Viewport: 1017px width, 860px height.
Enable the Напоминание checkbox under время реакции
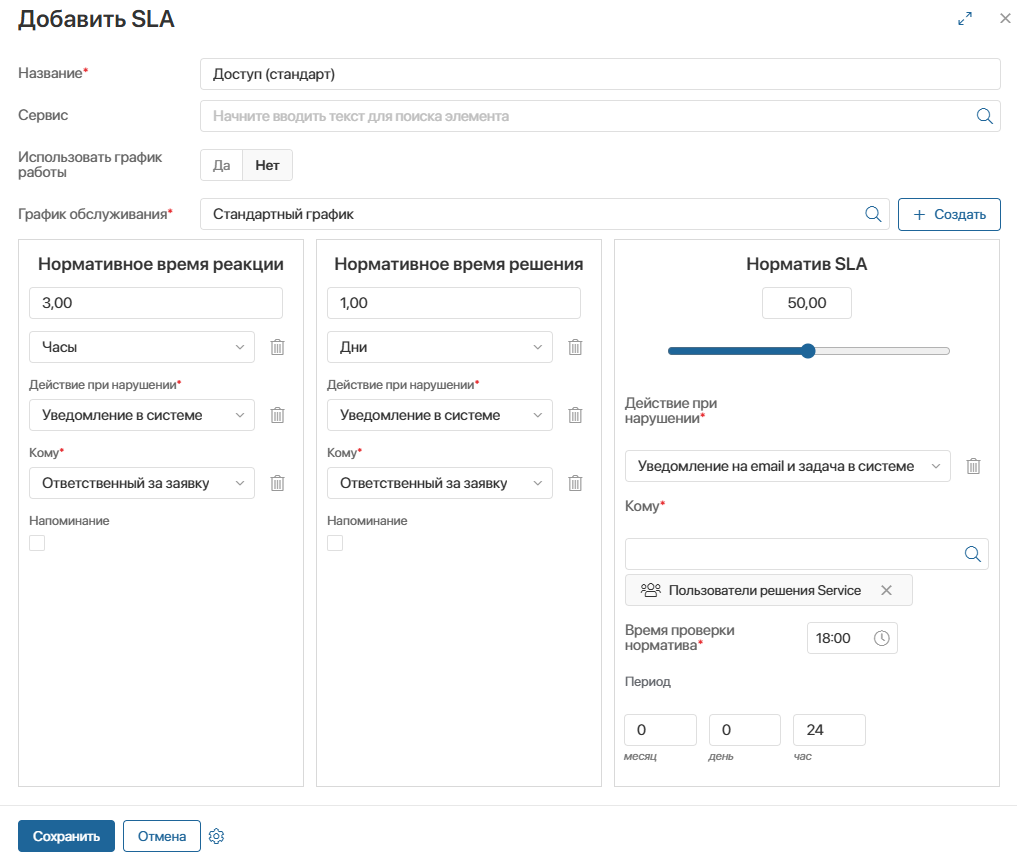[x=37, y=543]
